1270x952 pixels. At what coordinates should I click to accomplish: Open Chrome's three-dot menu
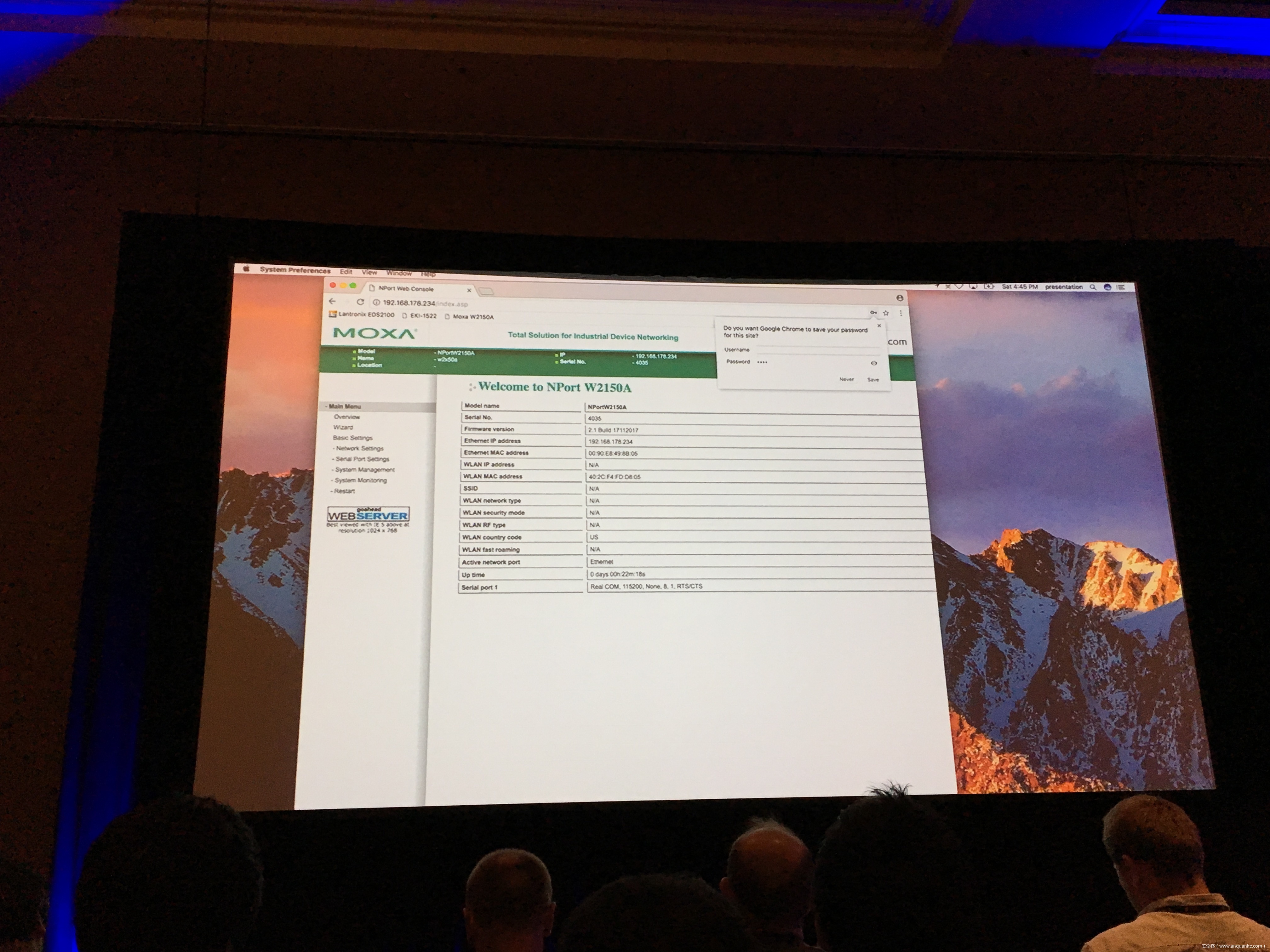tap(900, 313)
